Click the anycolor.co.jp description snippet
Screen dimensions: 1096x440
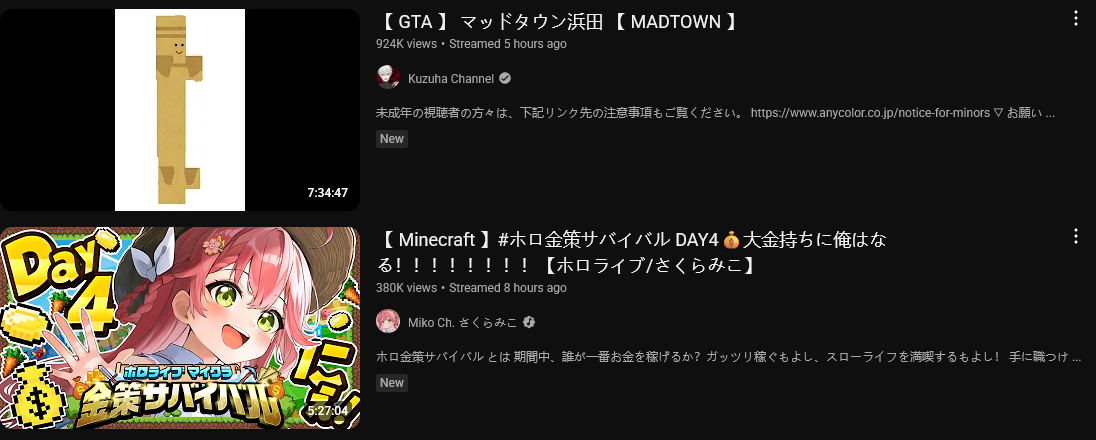point(716,113)
